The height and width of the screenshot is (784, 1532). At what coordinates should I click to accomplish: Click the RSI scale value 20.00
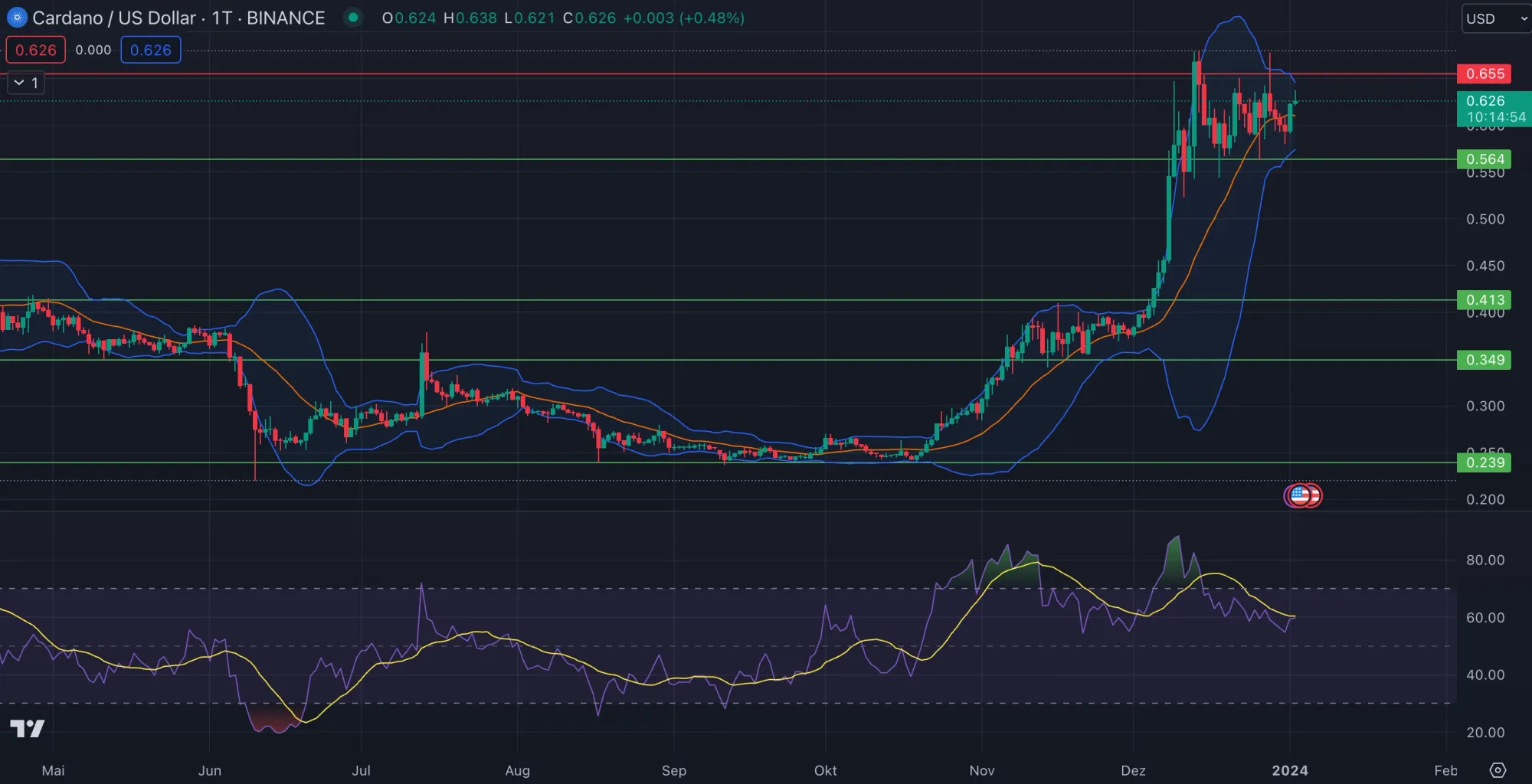point(1485,733)
